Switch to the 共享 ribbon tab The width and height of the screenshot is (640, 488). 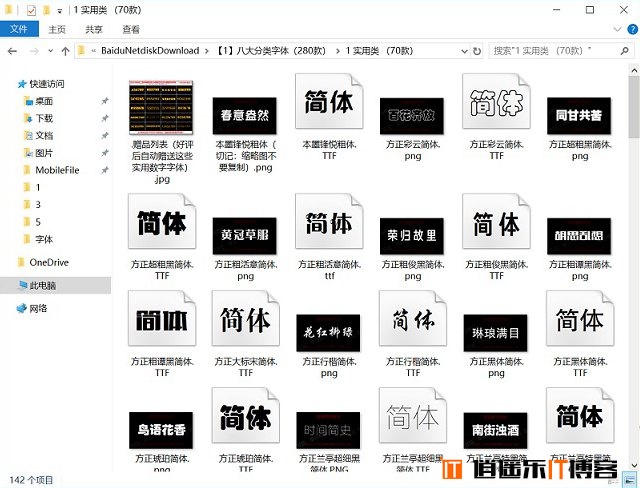[94, 29]
